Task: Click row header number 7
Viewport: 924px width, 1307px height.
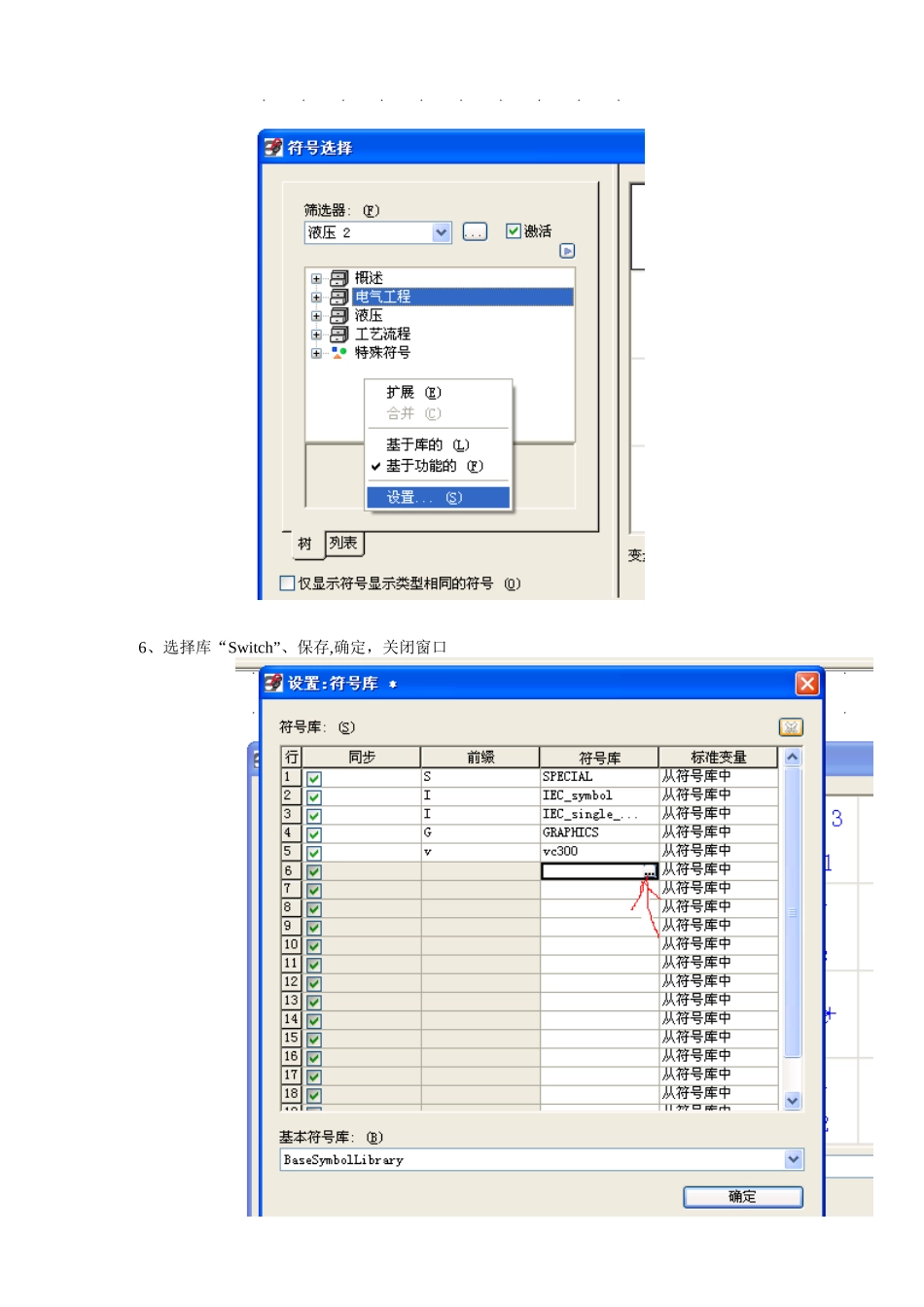Action: [291, 889]
